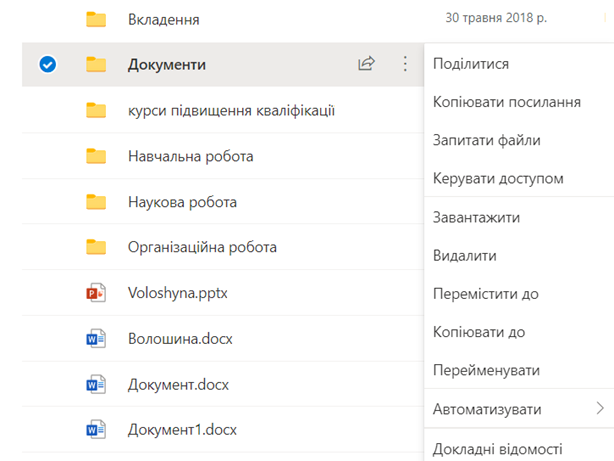The height and width of the screenshot is (461, 614).
Task: Select Видалити to delete the folder
Action: pyautogui.click(x=464, y=256)
